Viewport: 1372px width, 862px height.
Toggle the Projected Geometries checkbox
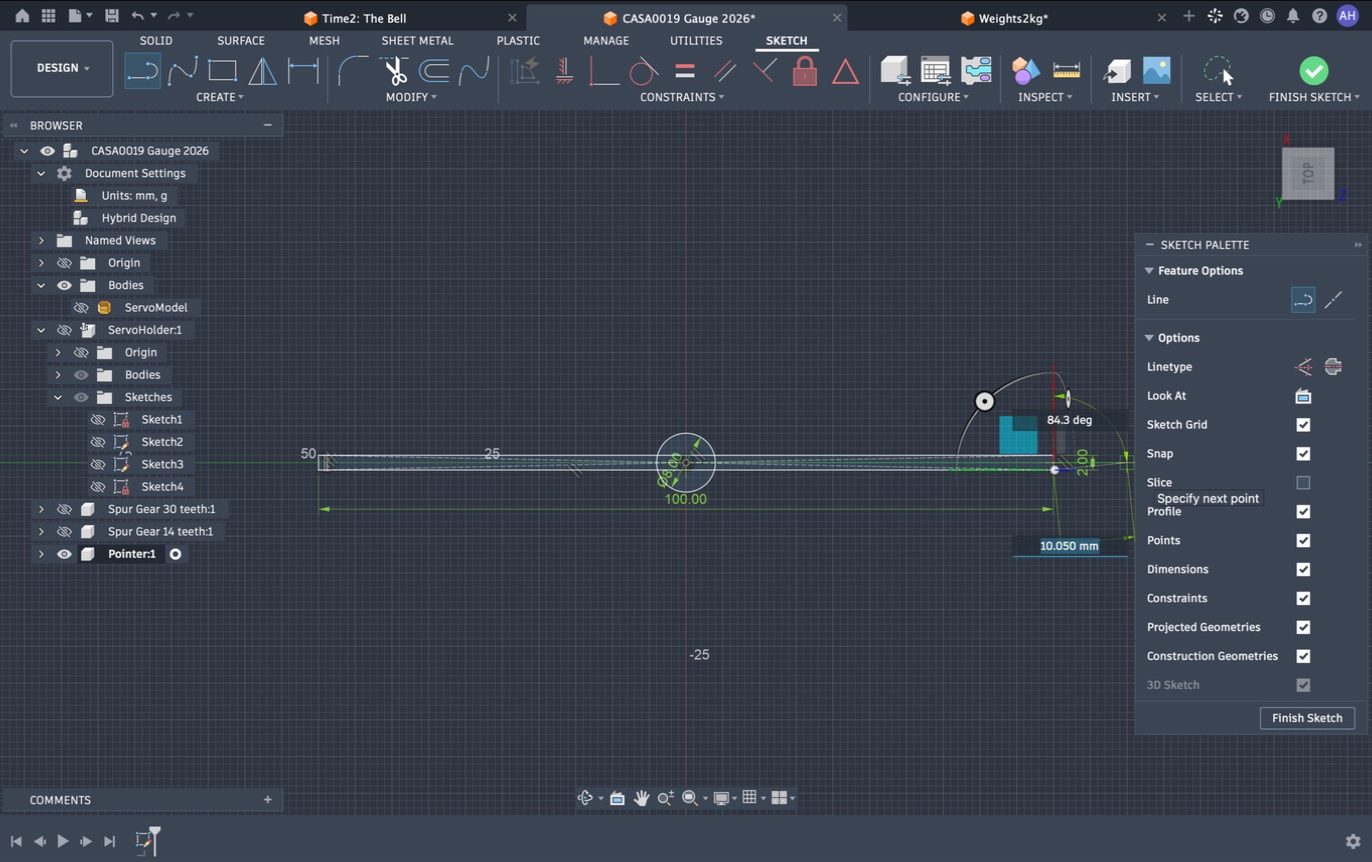pos(1303,627)
